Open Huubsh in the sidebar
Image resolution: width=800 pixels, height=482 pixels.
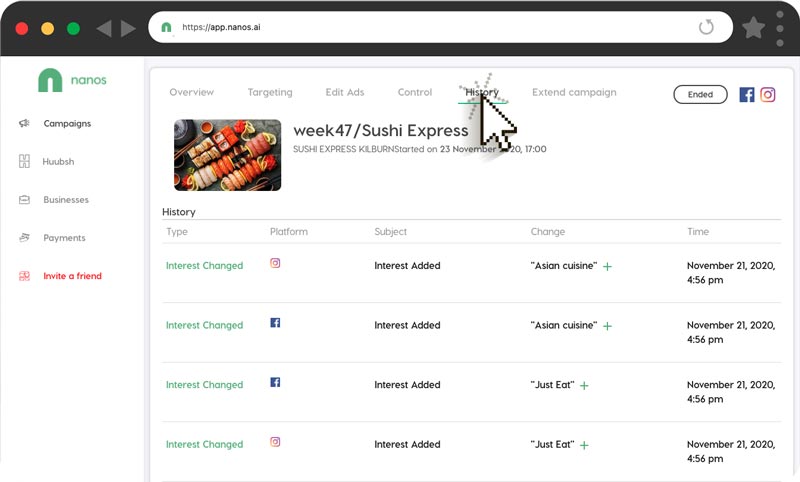coord(58,162)
